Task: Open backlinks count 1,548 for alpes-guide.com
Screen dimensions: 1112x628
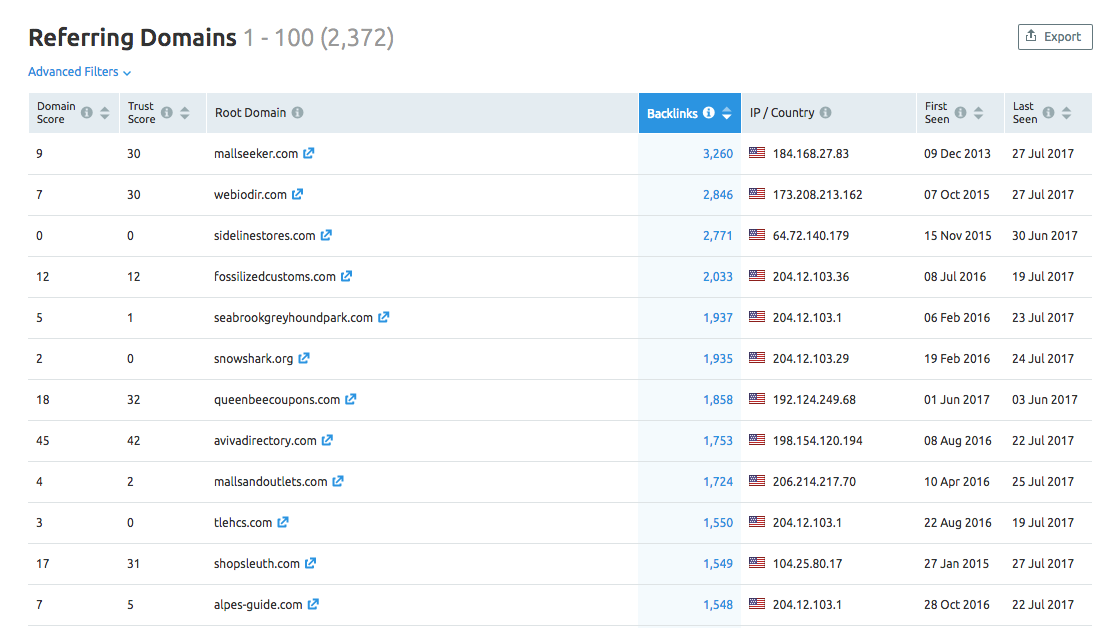Action: pos(718,605)
